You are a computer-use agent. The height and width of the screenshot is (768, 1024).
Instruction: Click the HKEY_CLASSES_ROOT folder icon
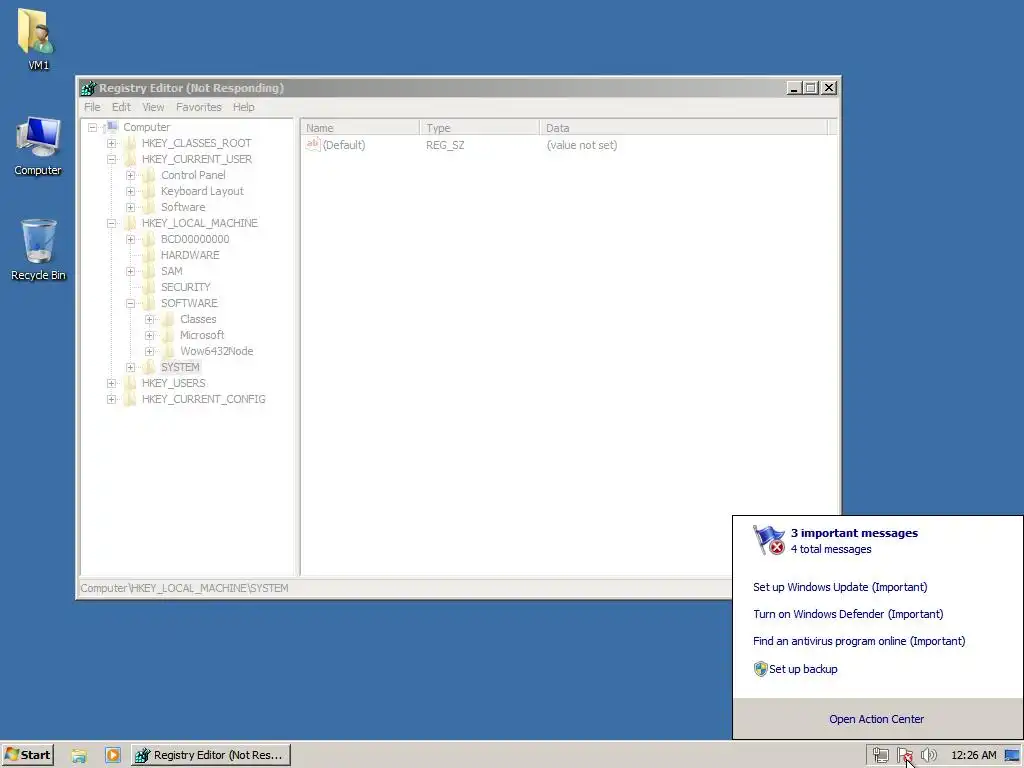(x=130, y=143)
